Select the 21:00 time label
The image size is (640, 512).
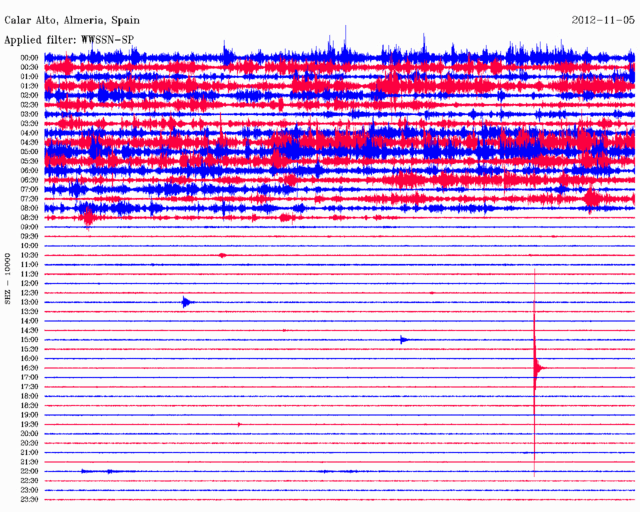point(29,452)
